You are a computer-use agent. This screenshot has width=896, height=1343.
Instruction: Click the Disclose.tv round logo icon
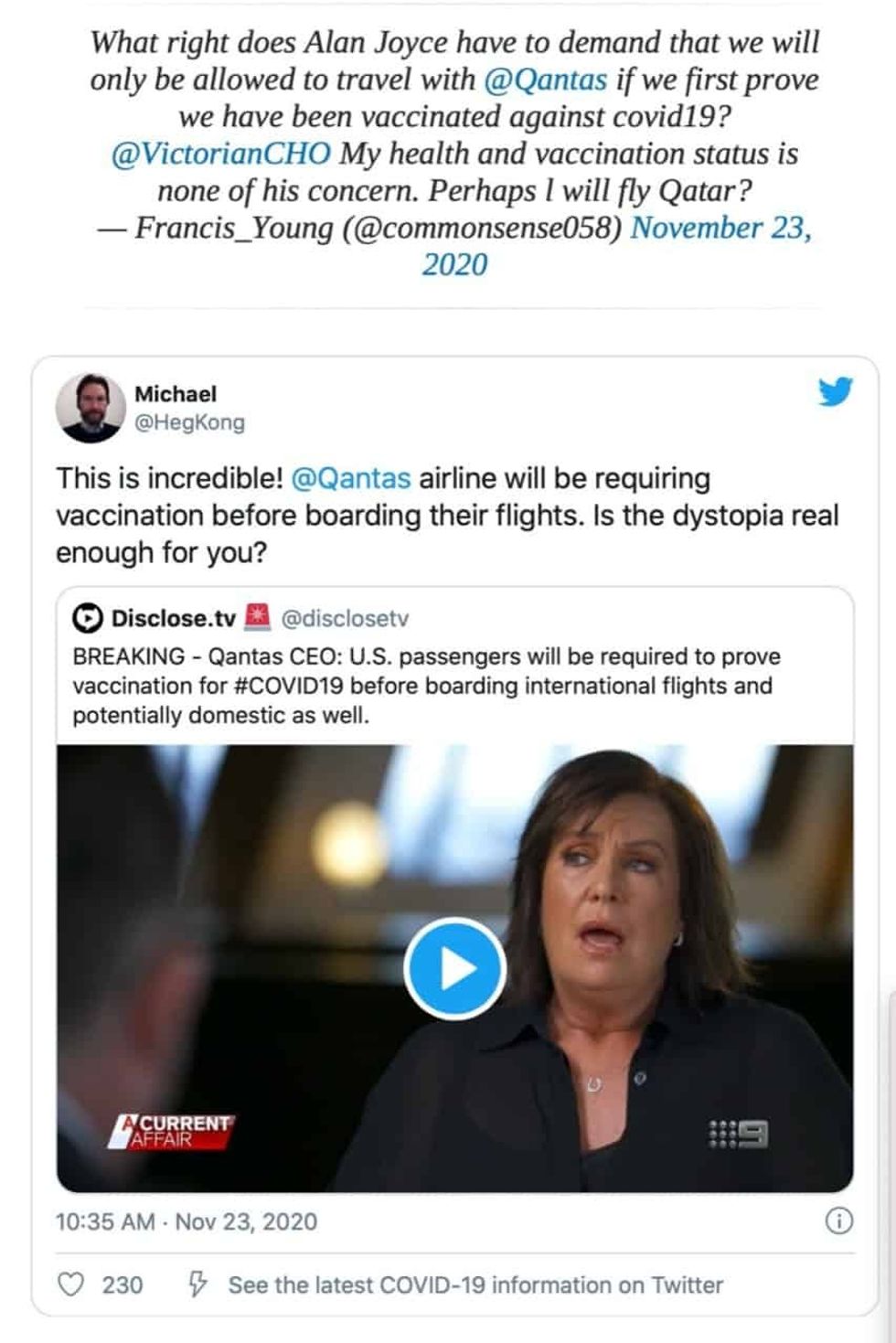(88, 619)
